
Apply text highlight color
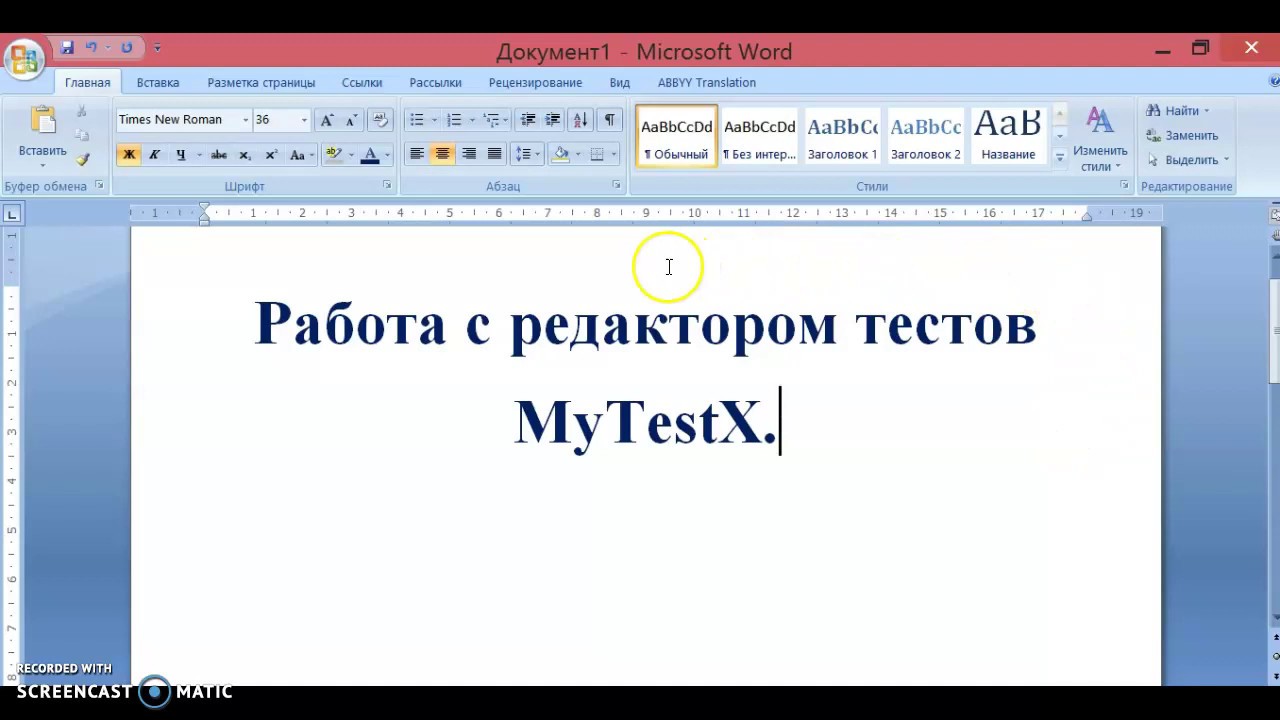333,155
